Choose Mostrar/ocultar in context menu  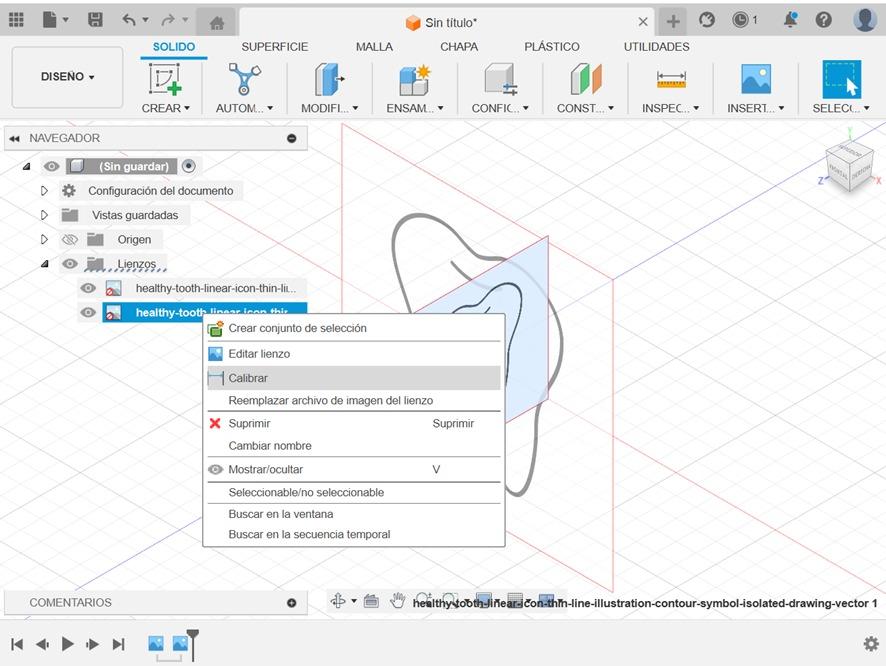pos(354,469)
